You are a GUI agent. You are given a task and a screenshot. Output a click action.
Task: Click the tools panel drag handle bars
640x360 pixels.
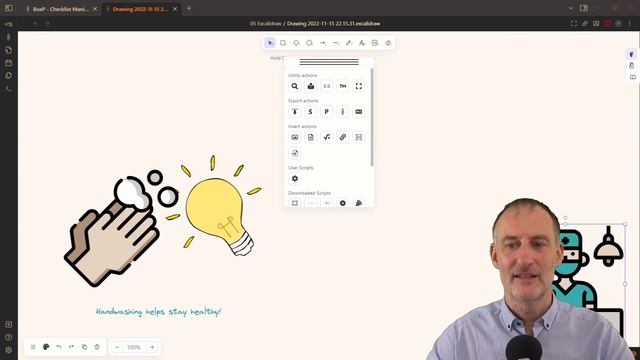click(x=329, y=62)
